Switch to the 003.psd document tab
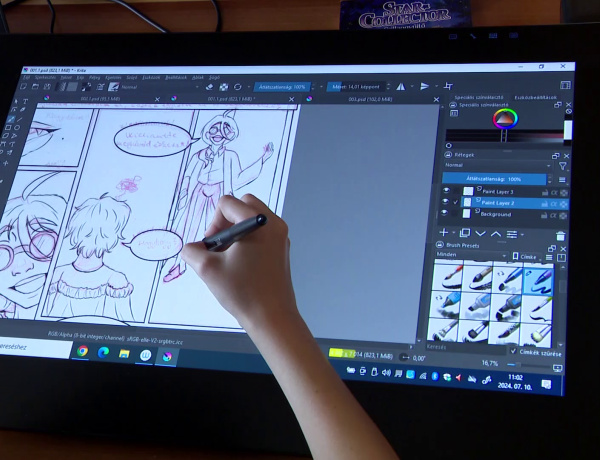This screenshot has height=460, width=600. (360, 99)
